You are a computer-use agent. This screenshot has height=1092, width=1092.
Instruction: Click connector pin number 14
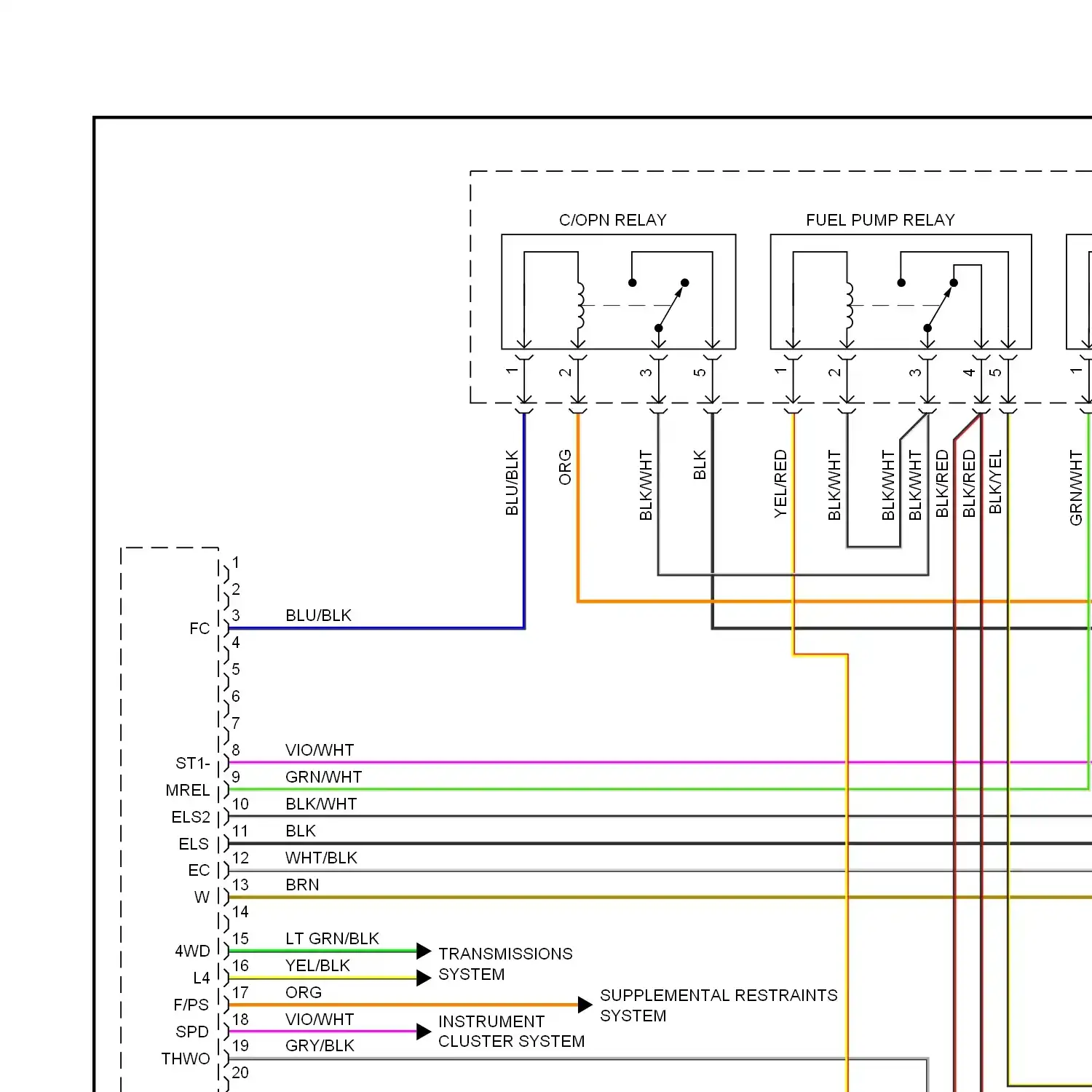[240, 911]
